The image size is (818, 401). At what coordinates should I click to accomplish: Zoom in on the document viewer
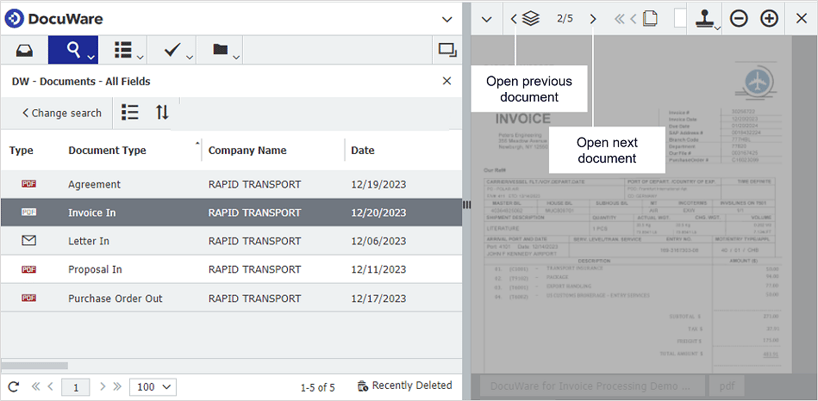[x=769, y=18]
